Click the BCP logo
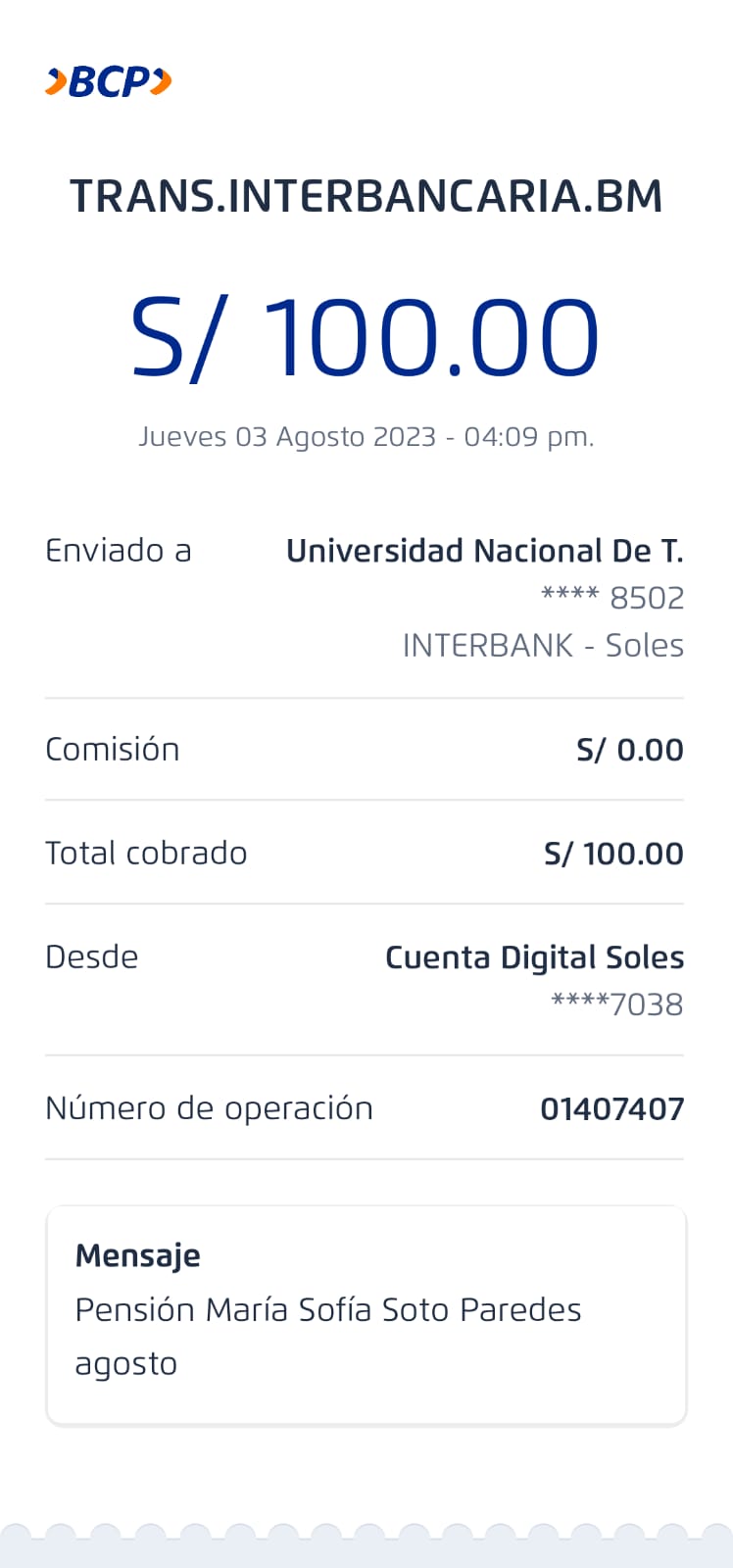 108,81
